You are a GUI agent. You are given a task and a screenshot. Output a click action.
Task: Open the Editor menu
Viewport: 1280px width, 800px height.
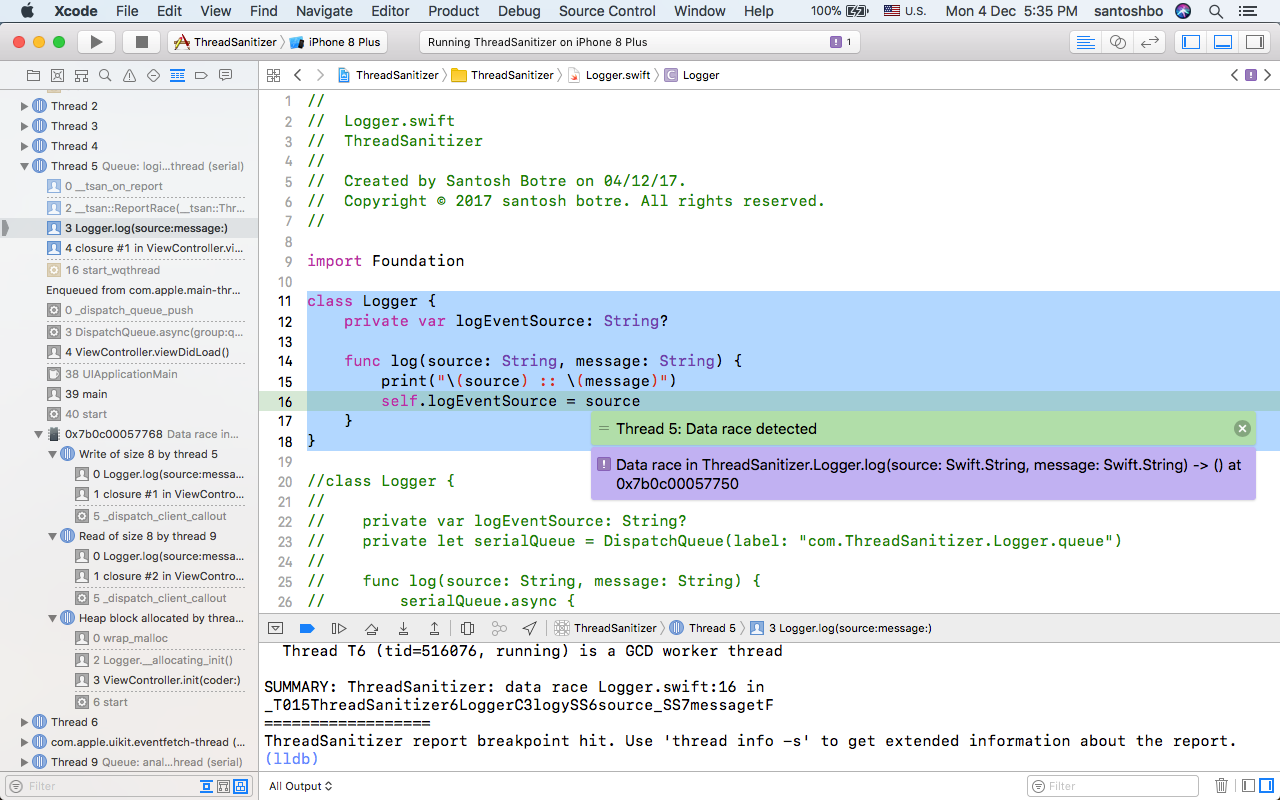coord(390,11)
